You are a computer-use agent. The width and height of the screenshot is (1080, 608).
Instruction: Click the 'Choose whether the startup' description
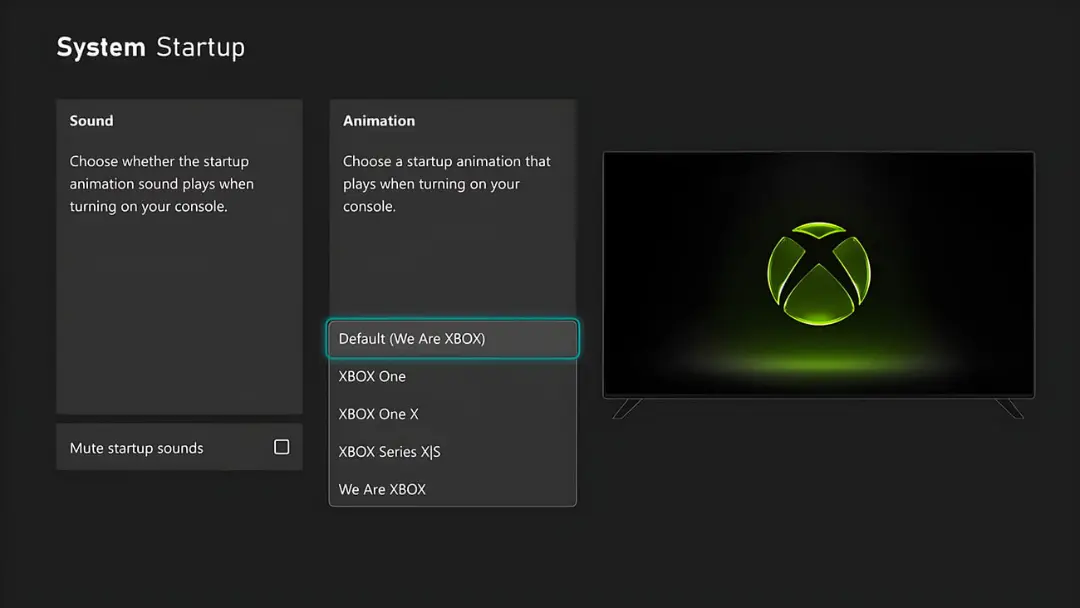click(x=162, y=184)
